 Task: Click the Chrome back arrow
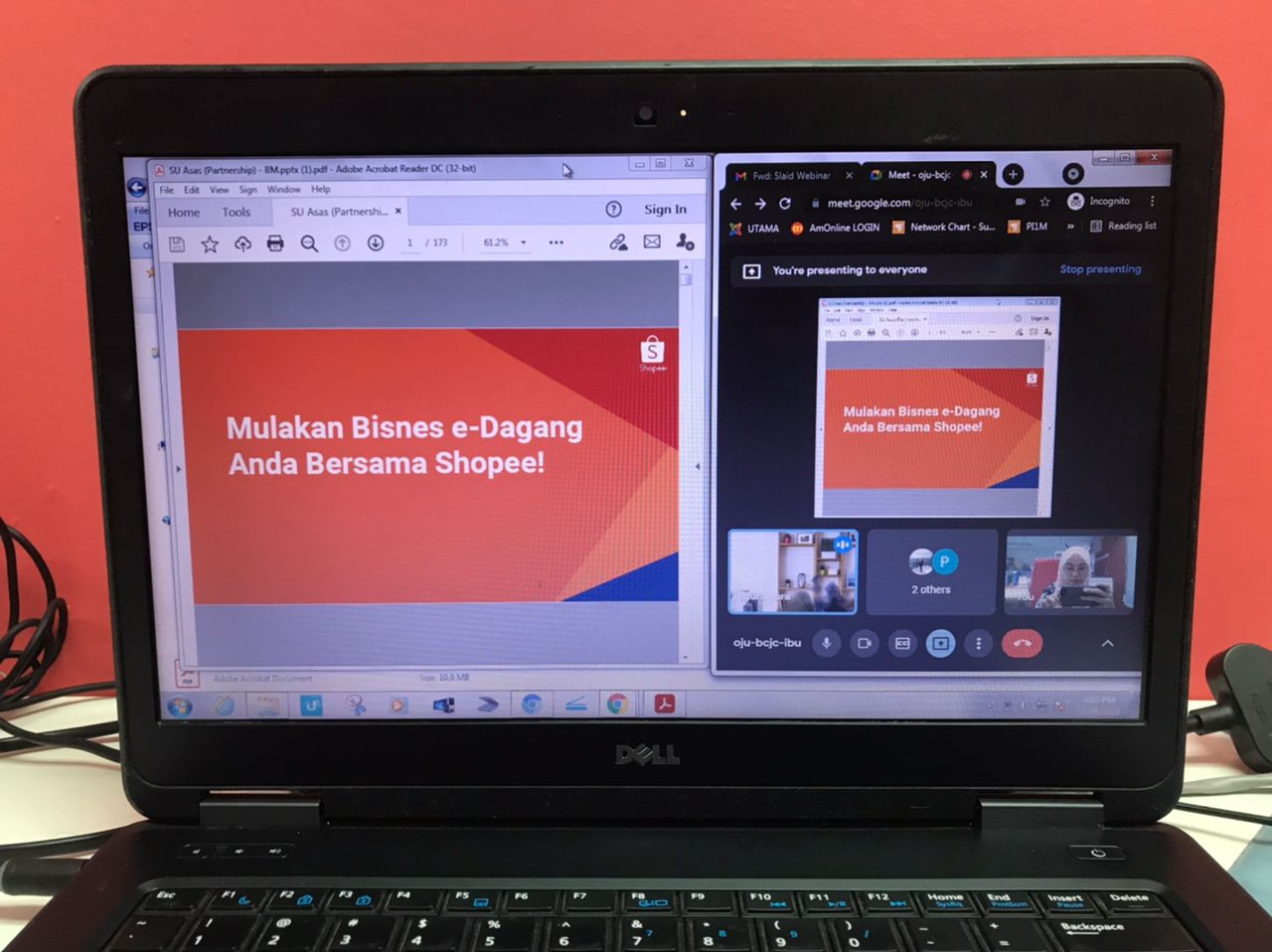click(736, 204)
